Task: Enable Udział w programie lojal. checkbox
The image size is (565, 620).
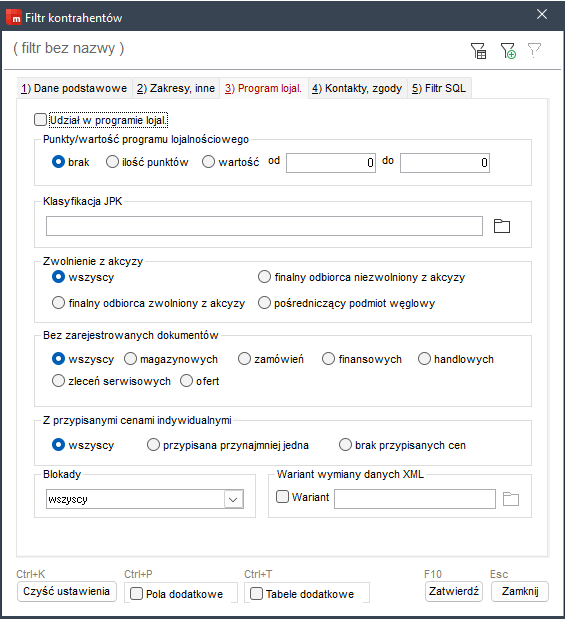Action: (x=40, y=120)
